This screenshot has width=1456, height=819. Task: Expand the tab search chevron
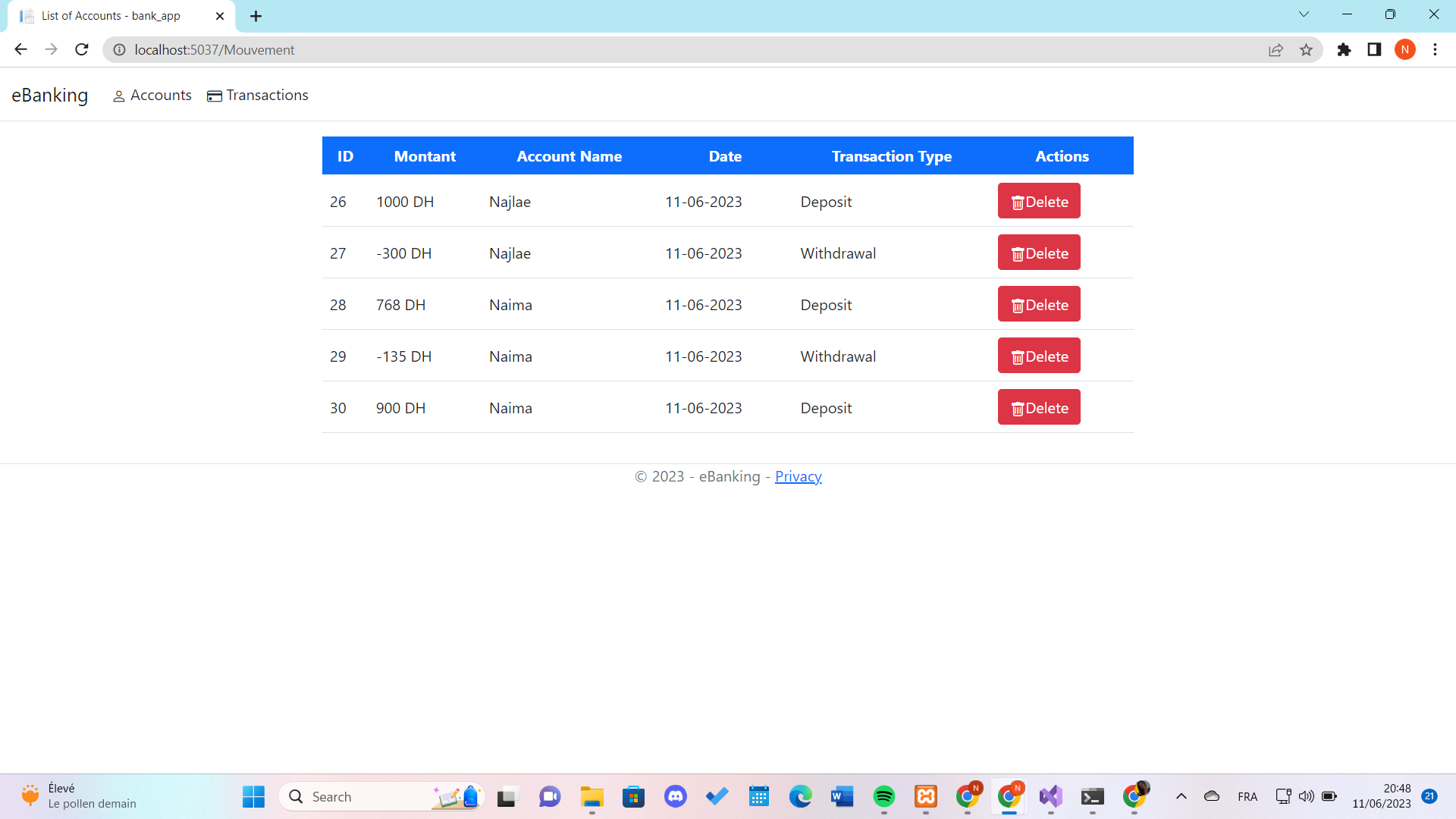click(1304, 14)
